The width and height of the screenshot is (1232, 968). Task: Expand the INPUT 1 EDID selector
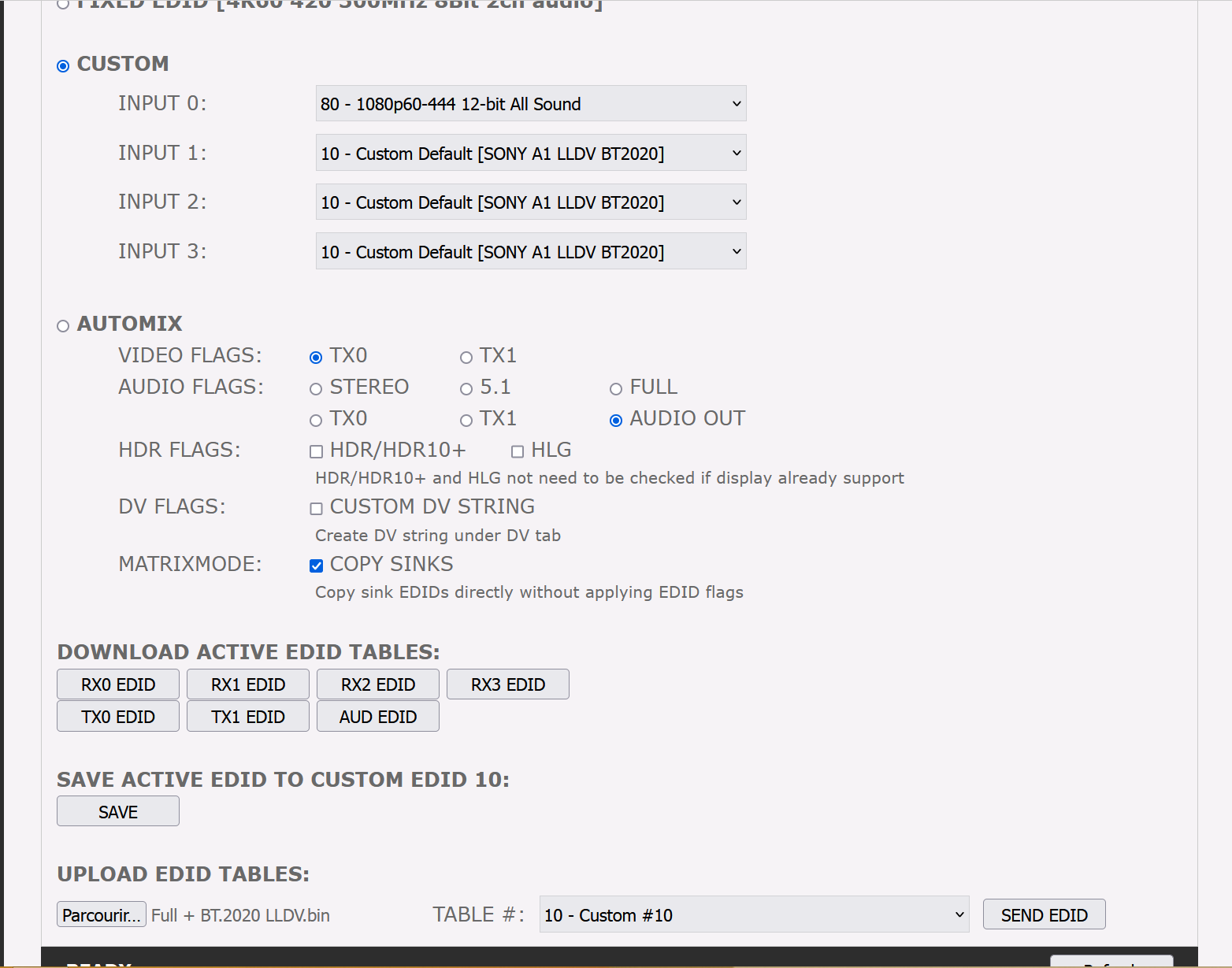pos(530,154)
